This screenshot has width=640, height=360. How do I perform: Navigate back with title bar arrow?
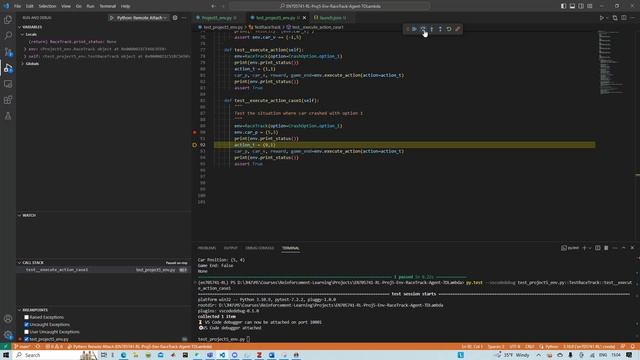(213, 6)
